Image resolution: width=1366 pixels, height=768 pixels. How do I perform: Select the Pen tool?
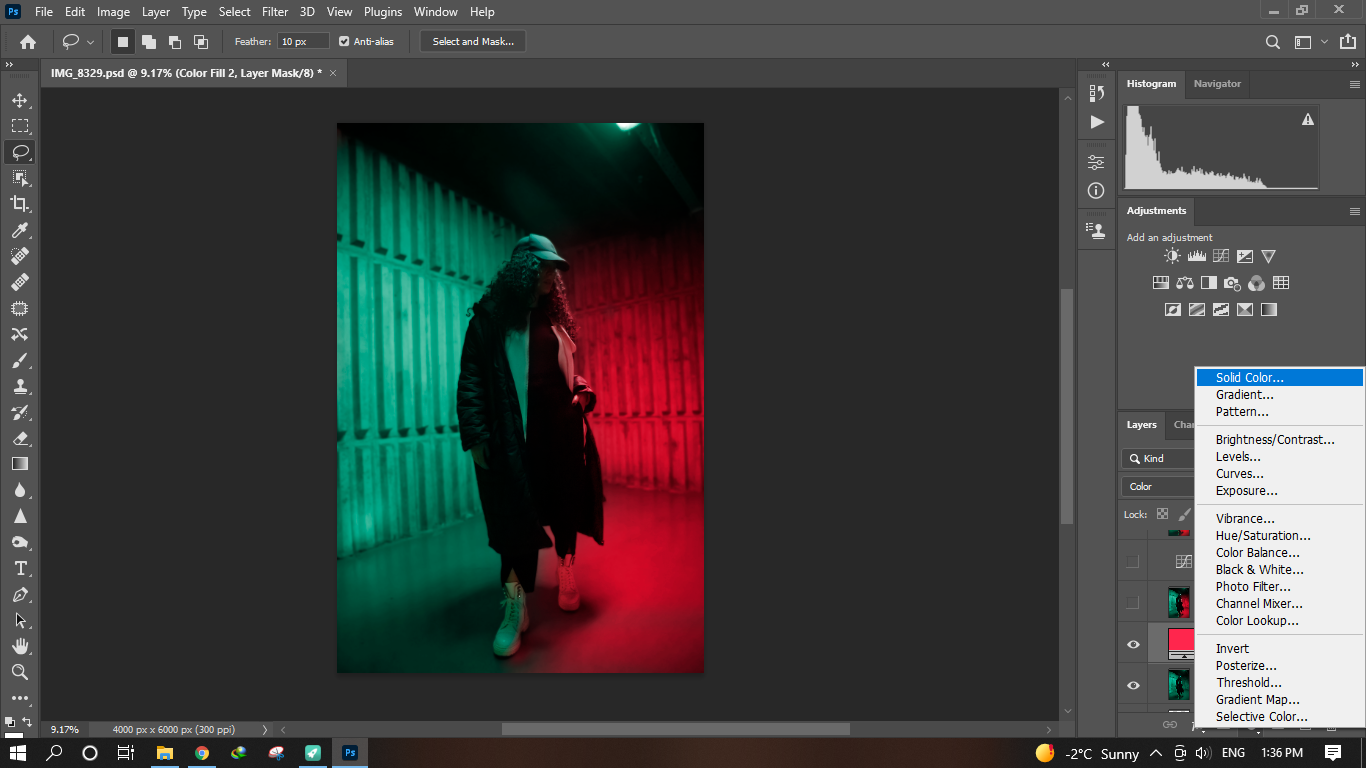tap(20, 594)
